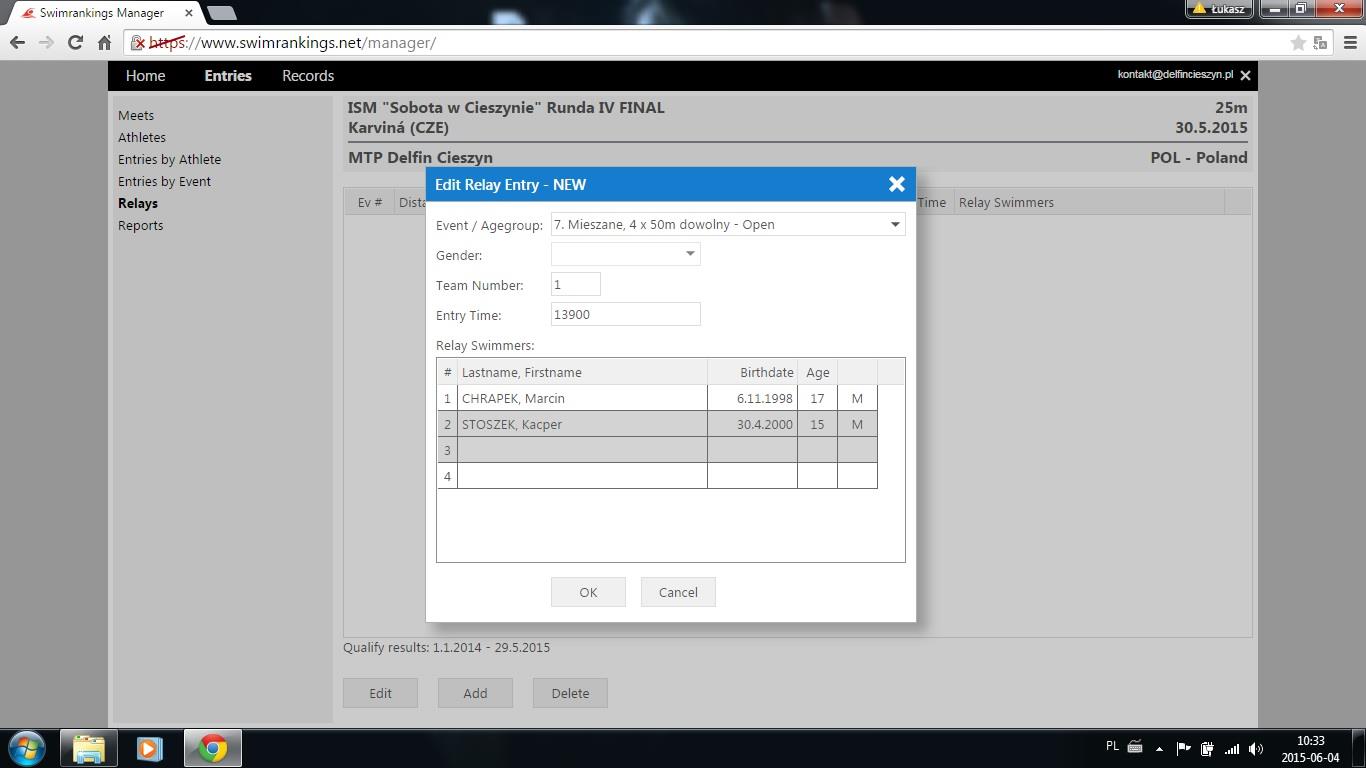Go to Meets in sidebar
1366x768 pixels.
coord(136,115)
